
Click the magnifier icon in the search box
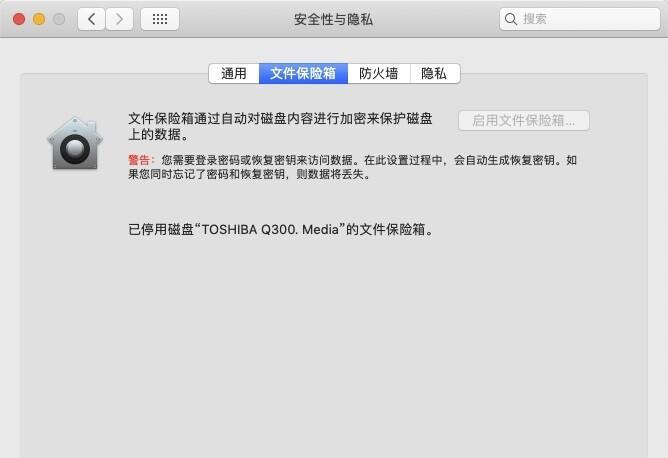pos(510,19)
